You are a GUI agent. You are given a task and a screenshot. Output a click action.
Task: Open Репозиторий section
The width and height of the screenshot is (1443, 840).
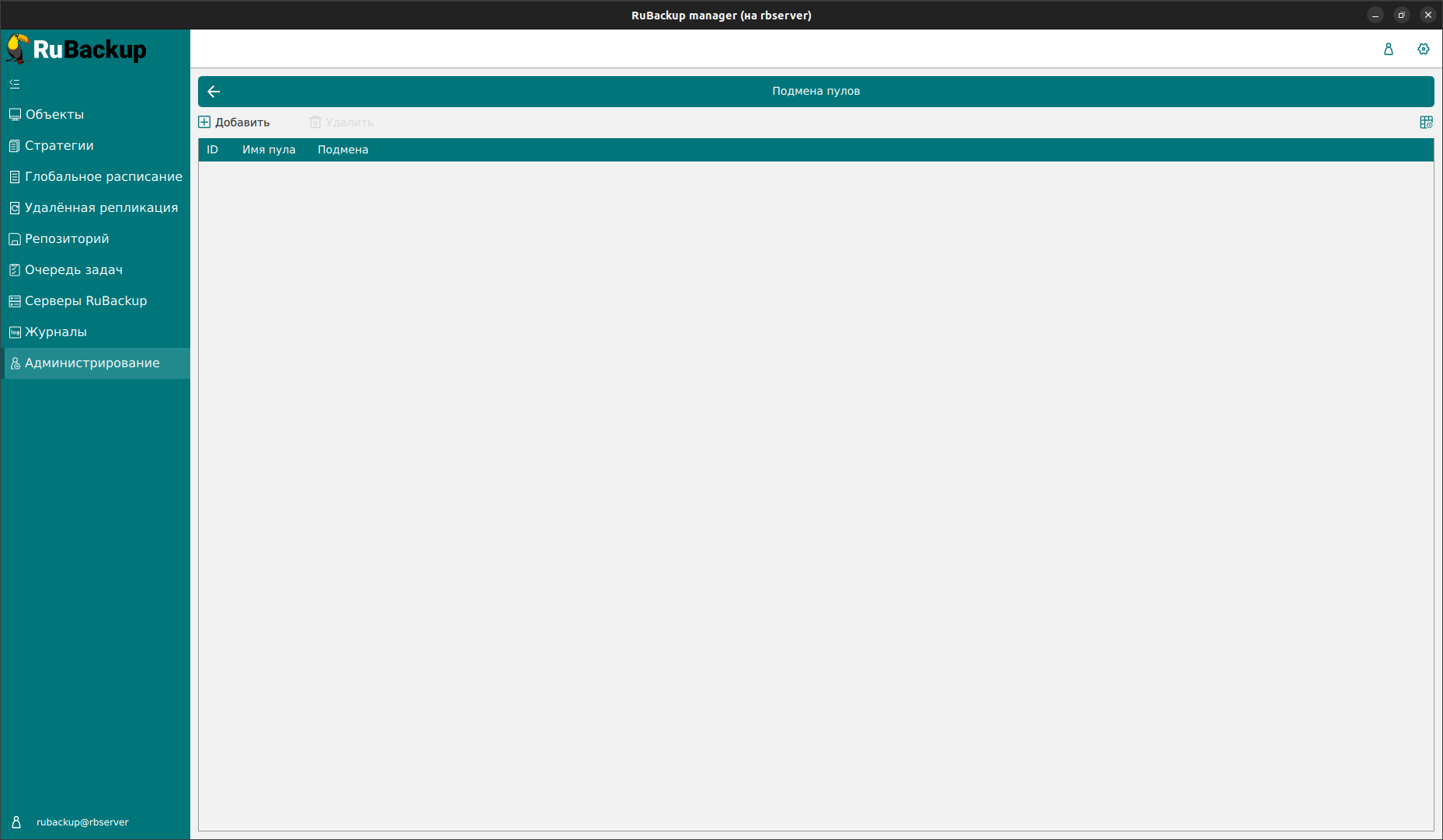(x=67, y=238)
